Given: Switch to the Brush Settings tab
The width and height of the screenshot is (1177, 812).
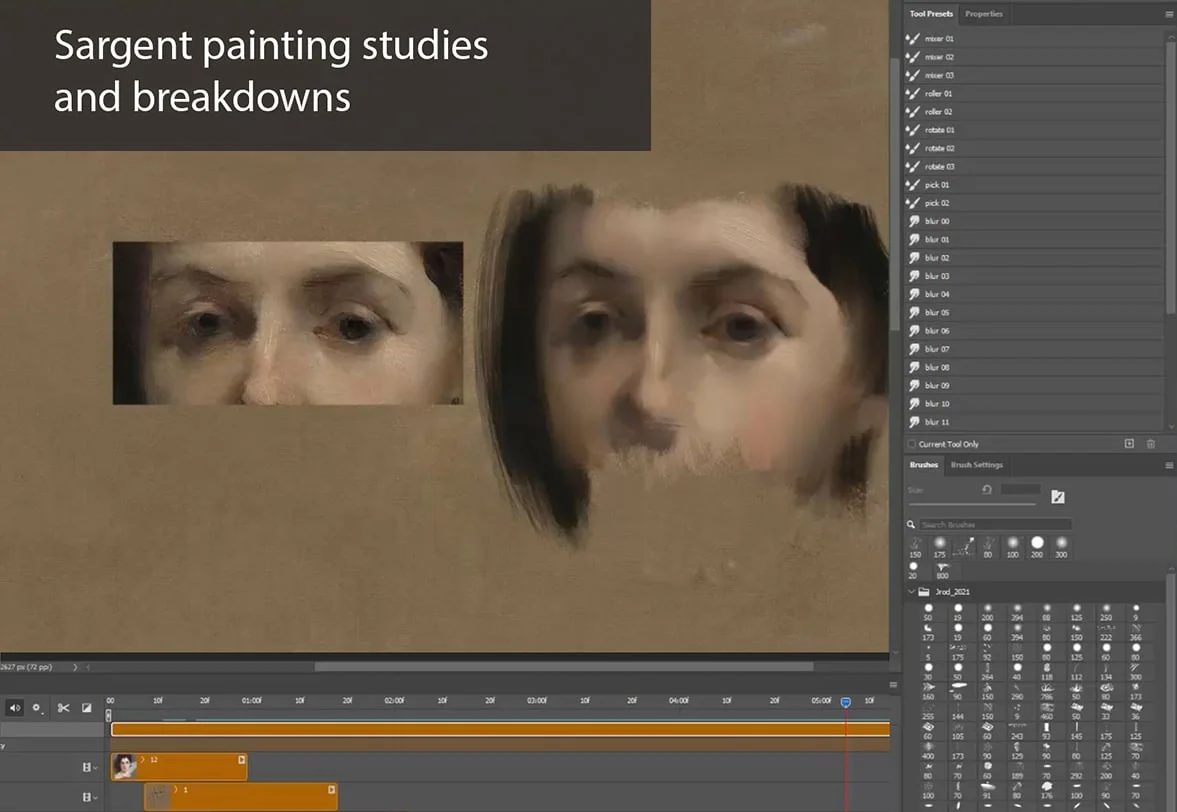Looking at the screenshot, I should click(977, 465).
